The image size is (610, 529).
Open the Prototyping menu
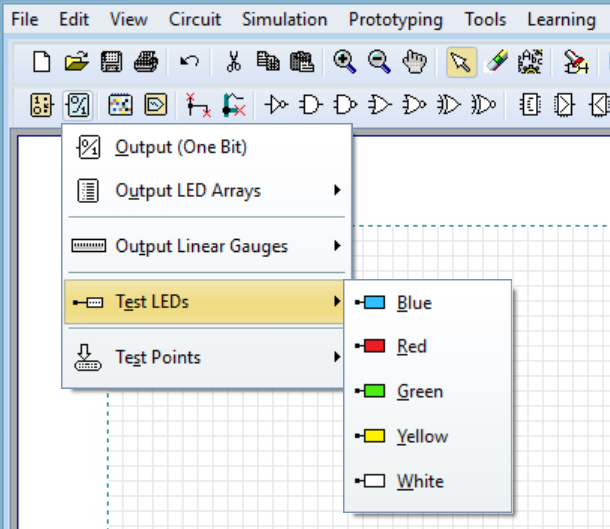(396, 20)
